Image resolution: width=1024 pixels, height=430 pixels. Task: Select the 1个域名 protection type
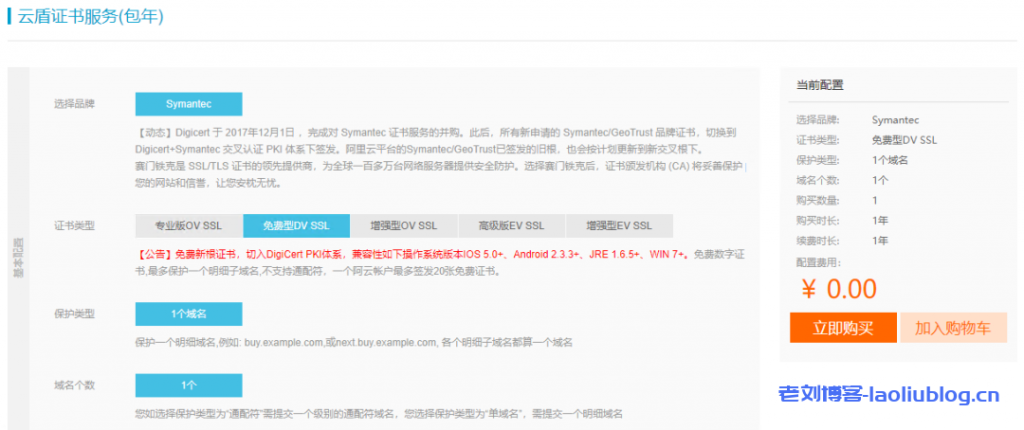[189, 314]
